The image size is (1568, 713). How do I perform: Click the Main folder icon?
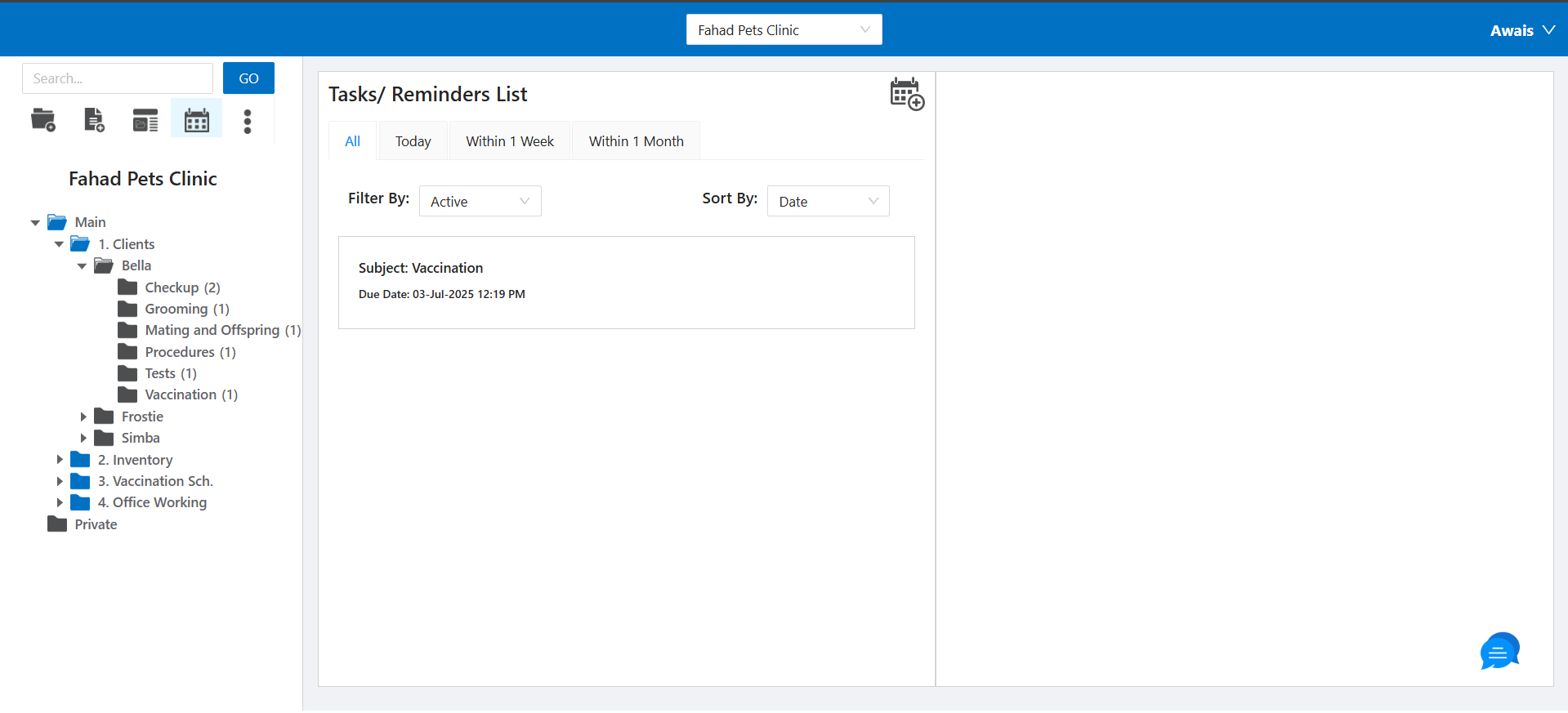tap(57, 222)
